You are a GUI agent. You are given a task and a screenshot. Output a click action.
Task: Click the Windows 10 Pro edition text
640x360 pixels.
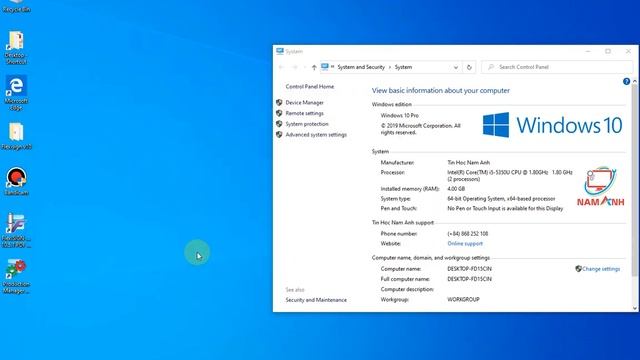(x=400, y=115)
